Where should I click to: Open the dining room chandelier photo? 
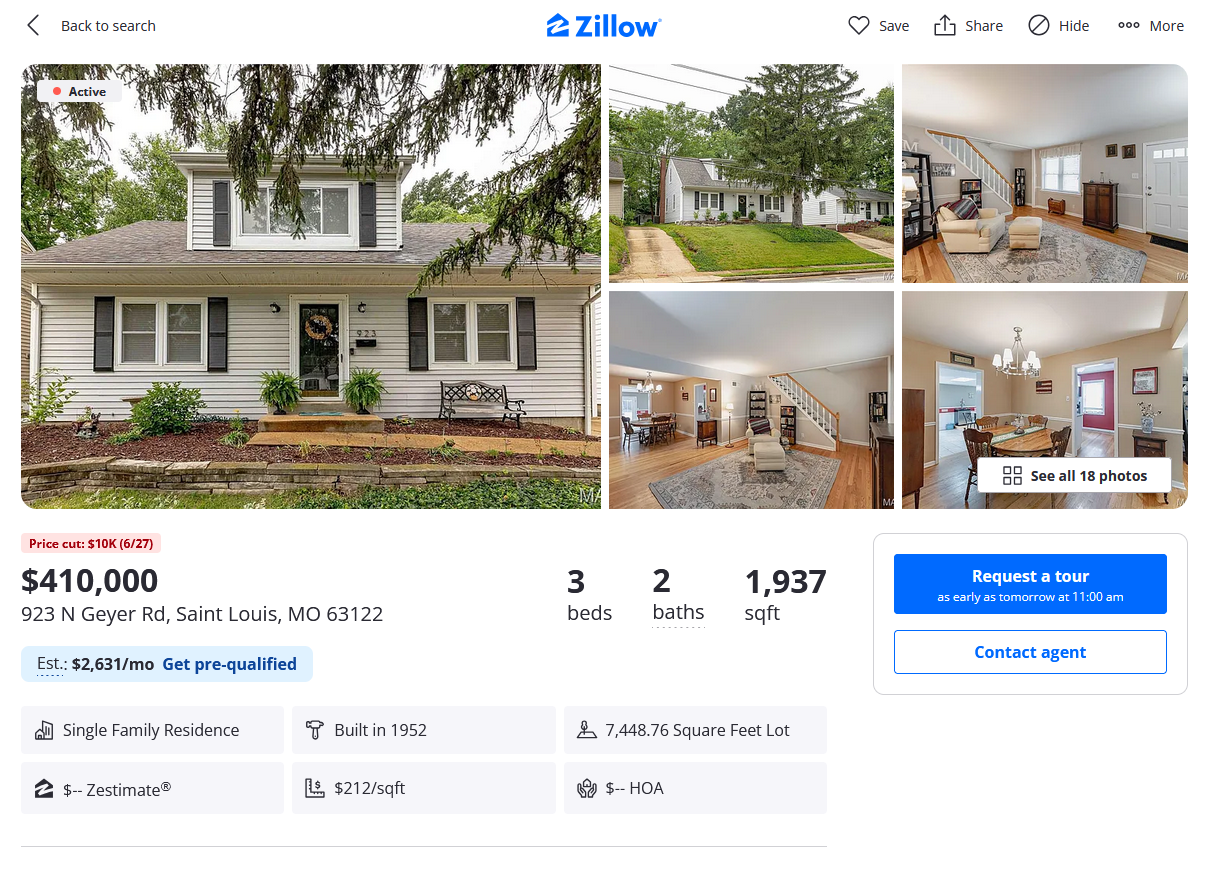pyautogui.click(x=1045, y=400)
